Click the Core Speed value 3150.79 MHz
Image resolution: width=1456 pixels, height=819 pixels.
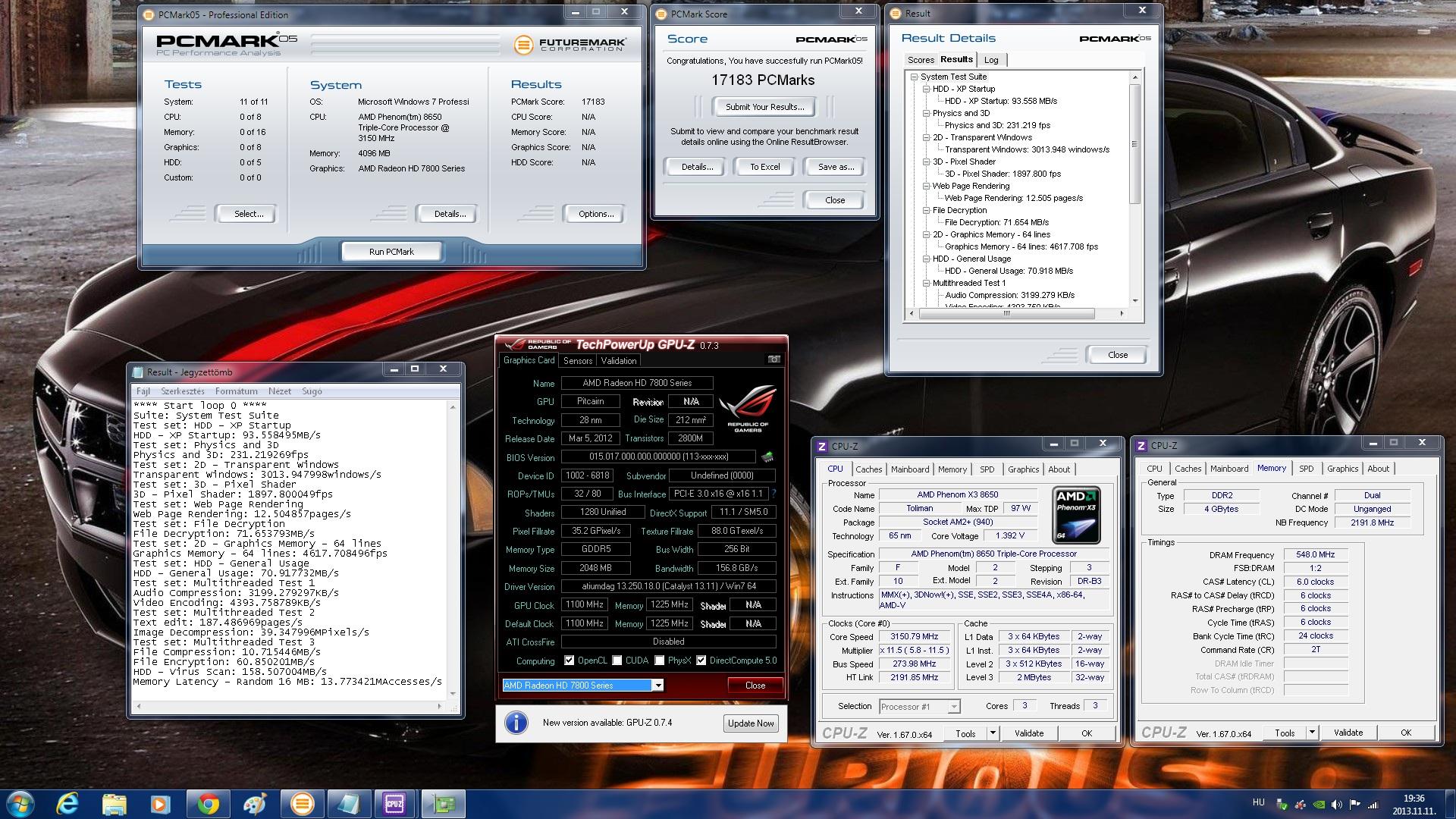(x=914, y=637)
